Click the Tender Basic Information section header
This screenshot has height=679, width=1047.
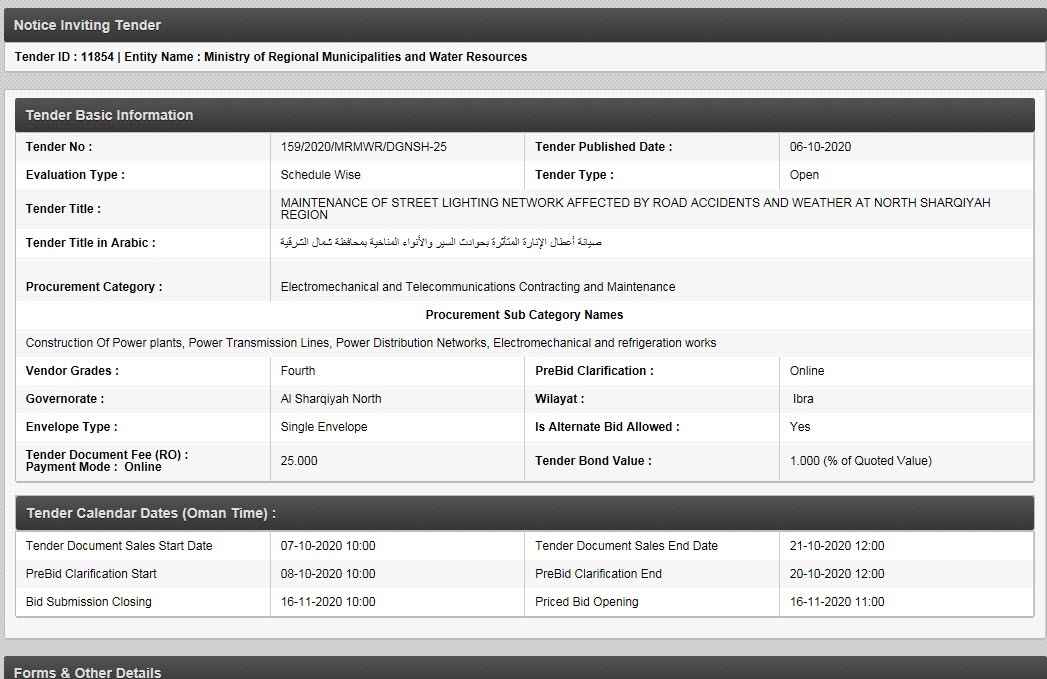click(x=109, y=115)
